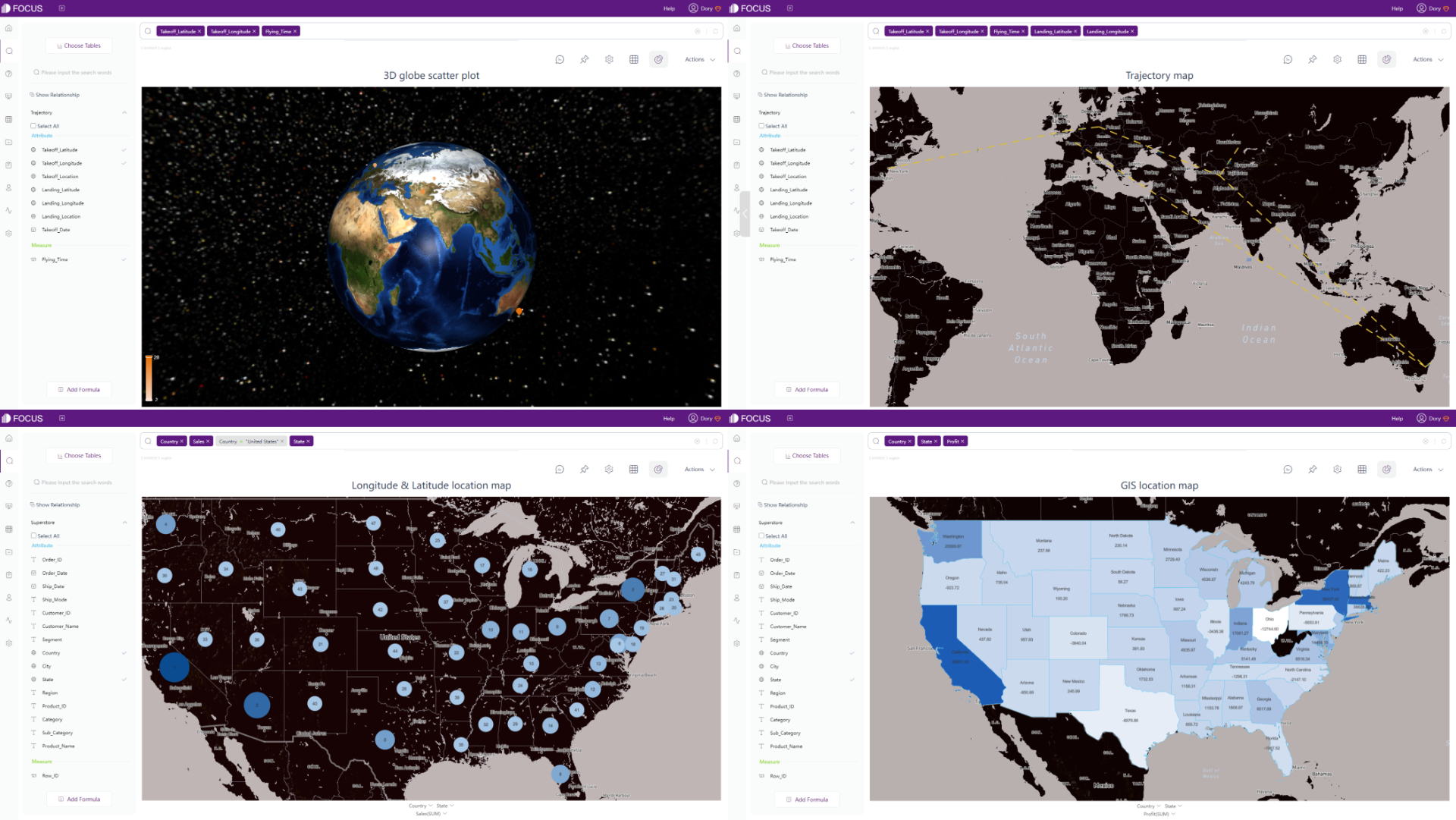Open comments in Trajectory map window

[x=1288, y=59]
